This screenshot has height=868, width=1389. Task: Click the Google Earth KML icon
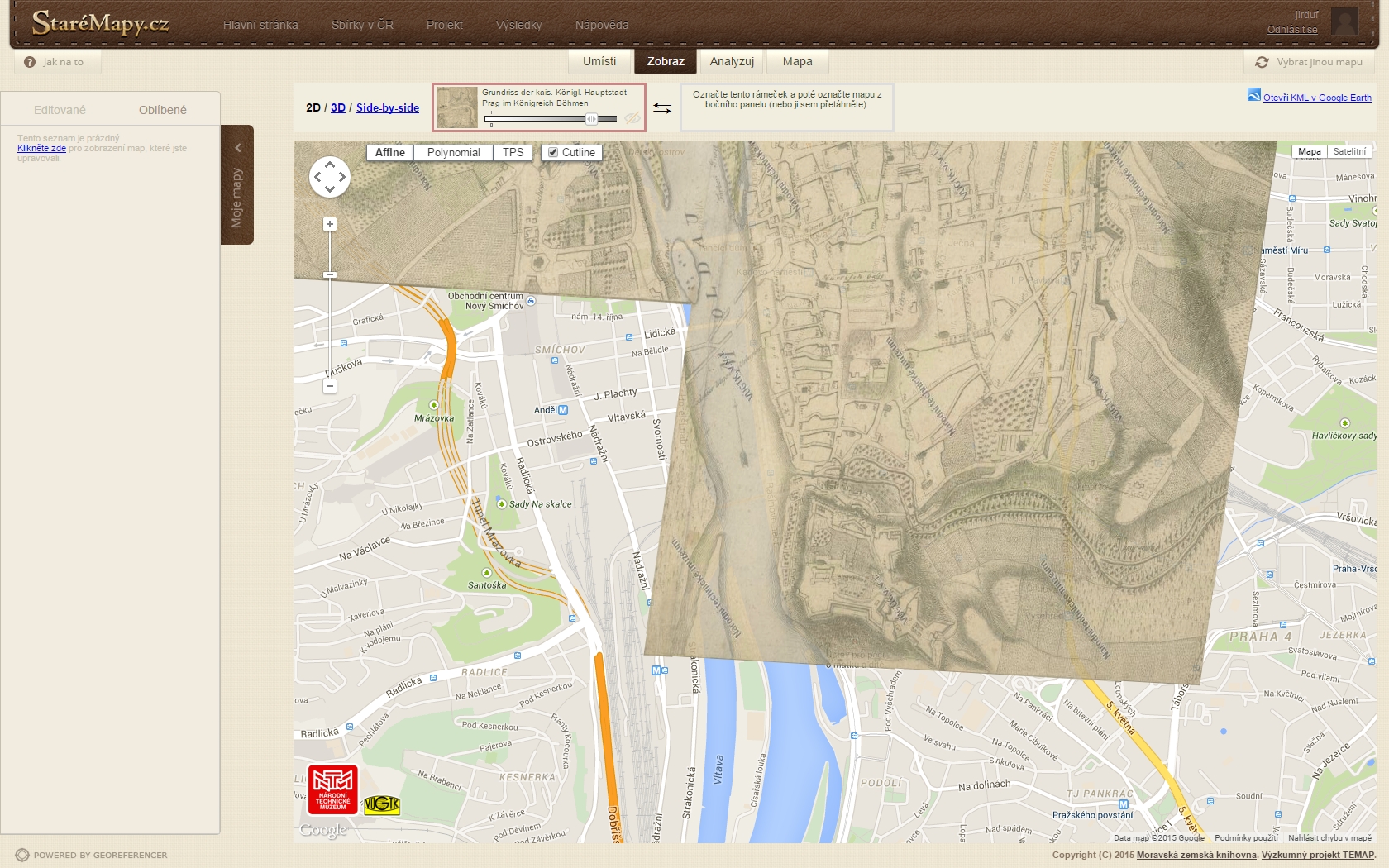[x=1254, y=95]
